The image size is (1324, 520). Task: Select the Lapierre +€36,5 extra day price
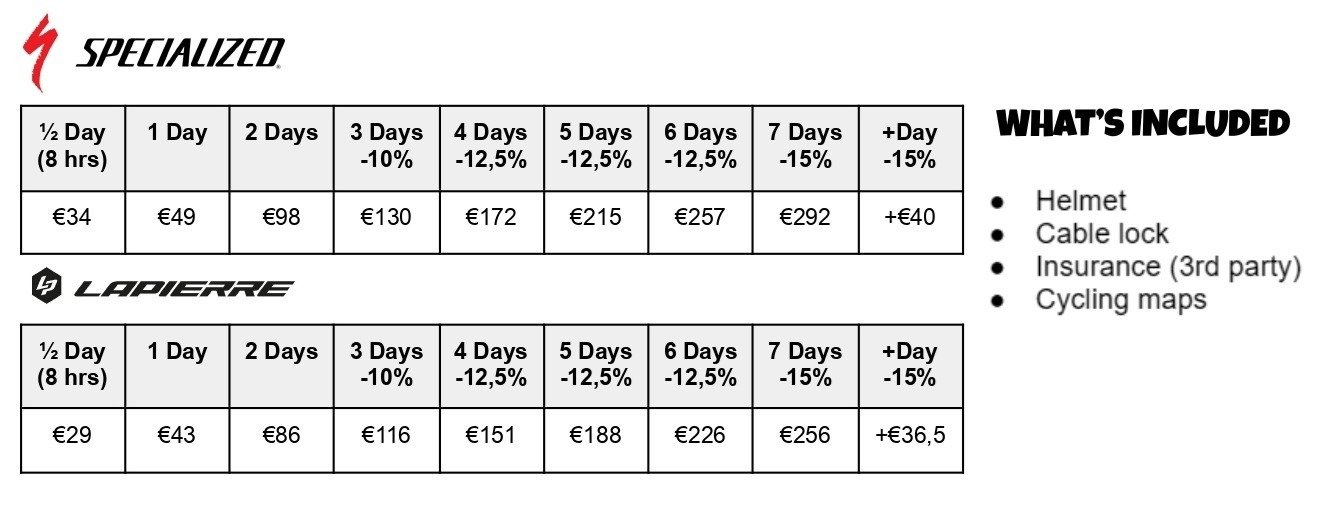click(910, 435)
